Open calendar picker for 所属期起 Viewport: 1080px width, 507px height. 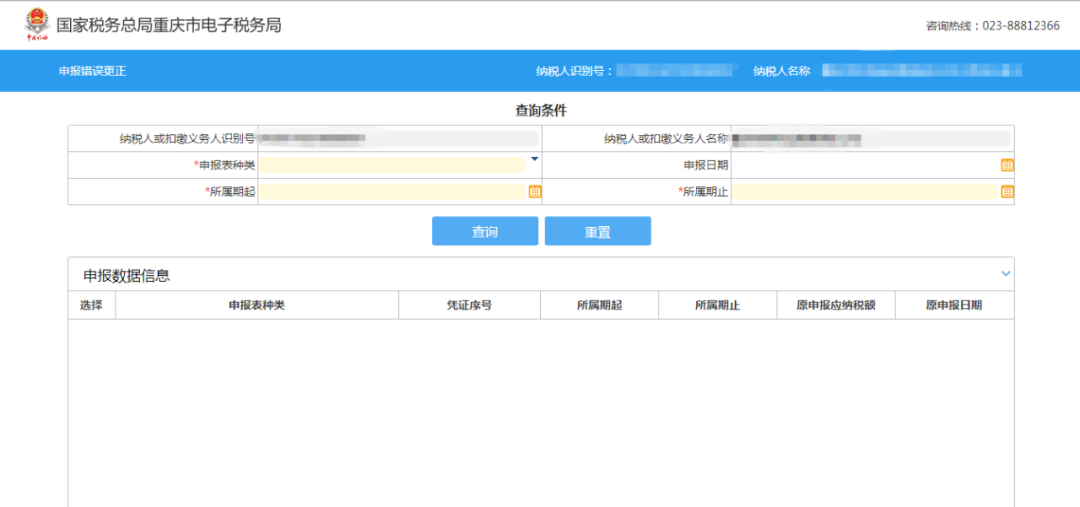coord(534,192)
